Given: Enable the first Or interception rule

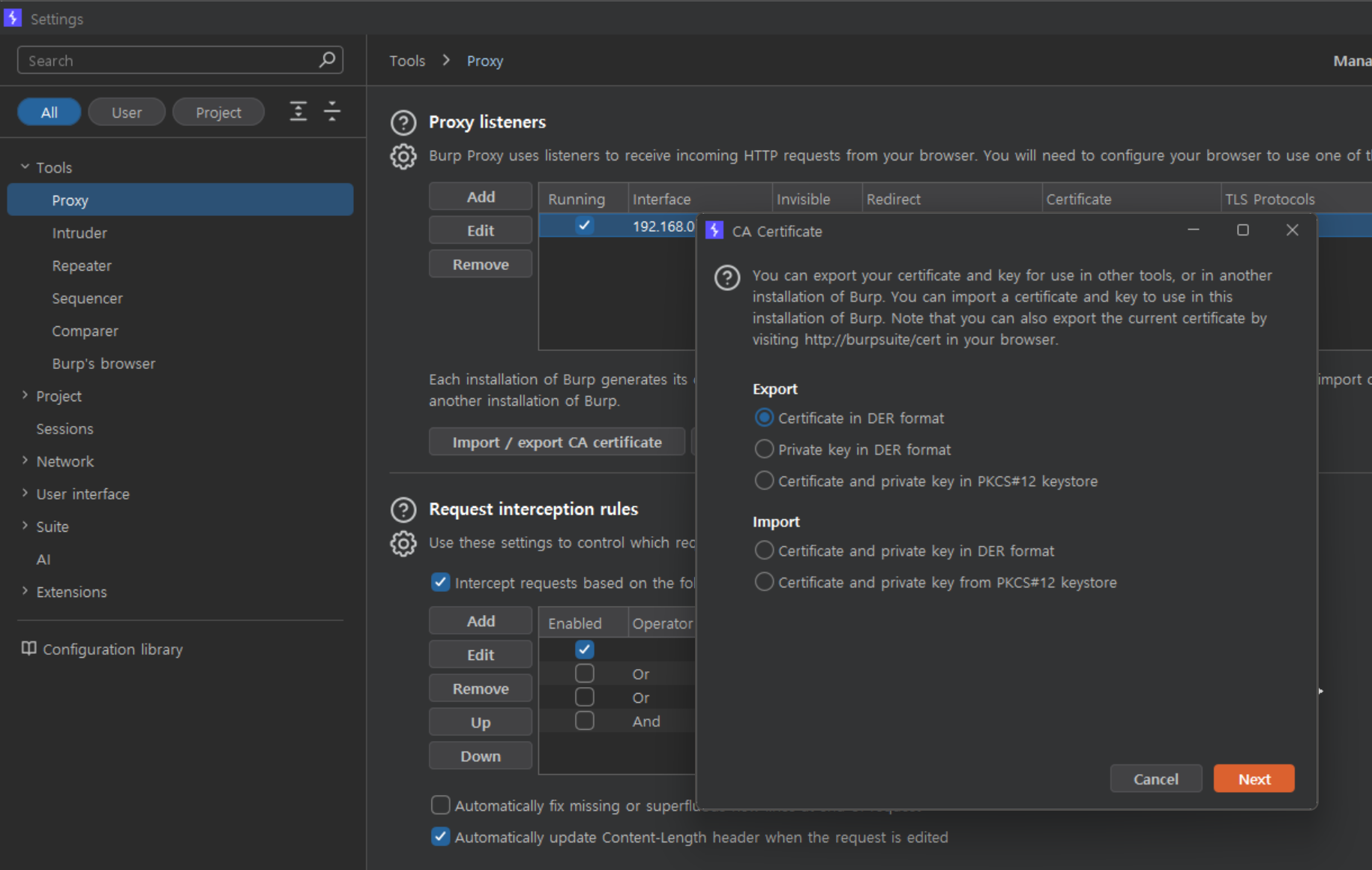Looking at the screenshot, I should point(584,673).
